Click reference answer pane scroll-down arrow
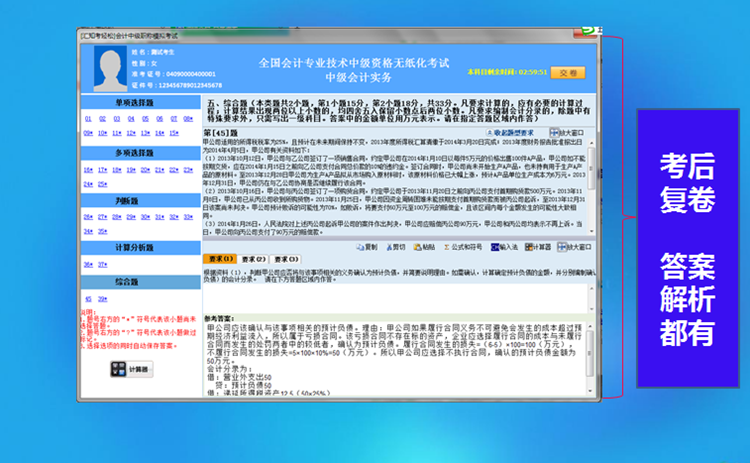This screenshot has width=750, height=463. coord(590,391)
